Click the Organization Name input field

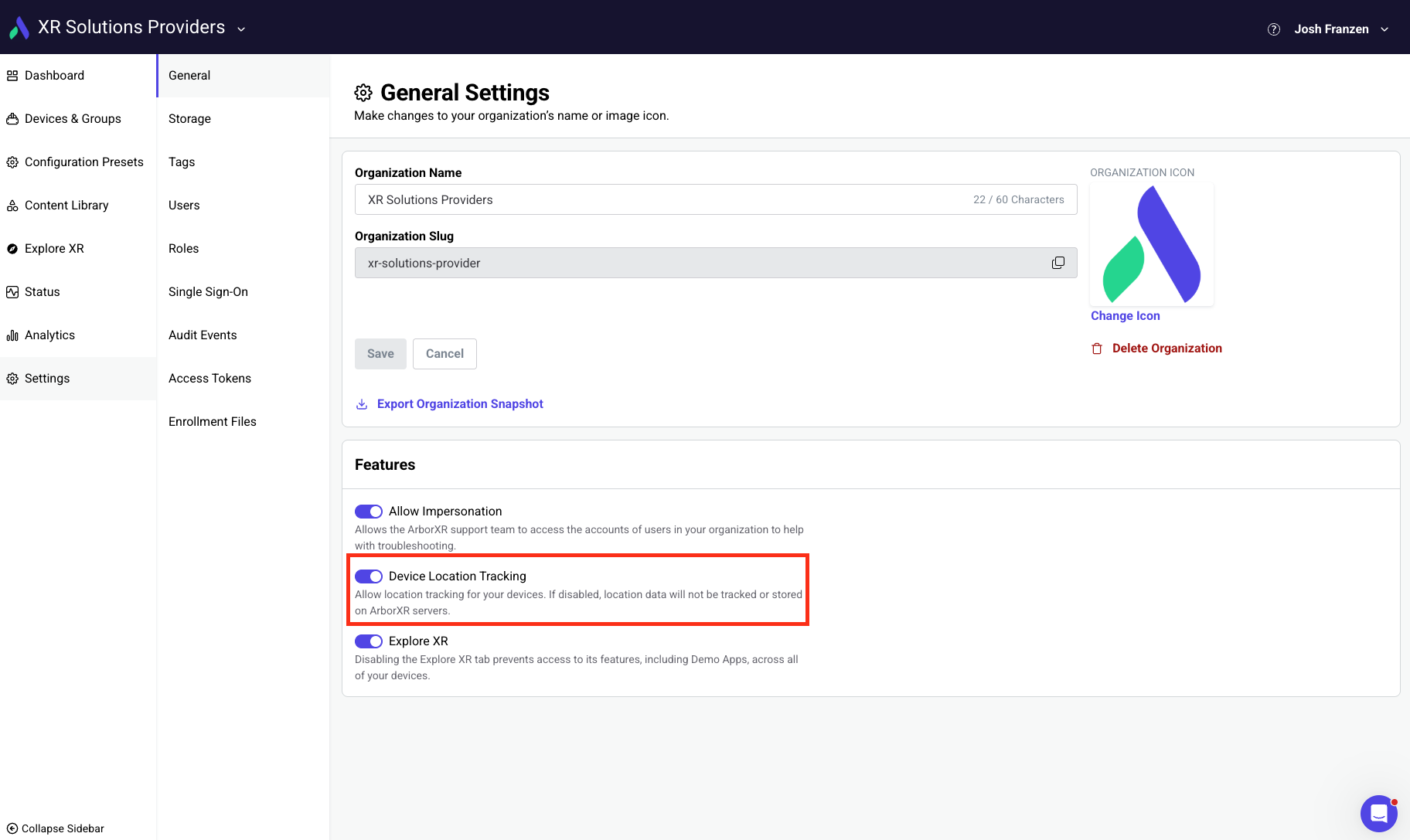(716, 199)
